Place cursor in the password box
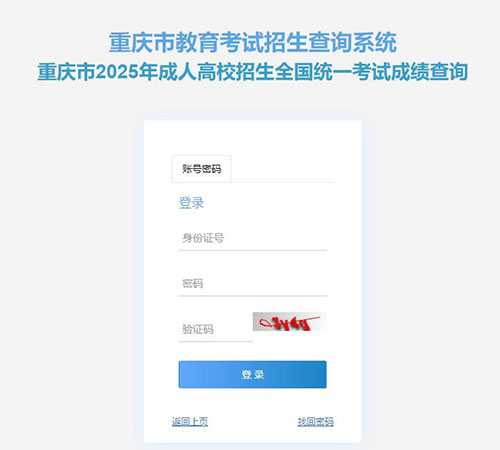 (252, 284)
